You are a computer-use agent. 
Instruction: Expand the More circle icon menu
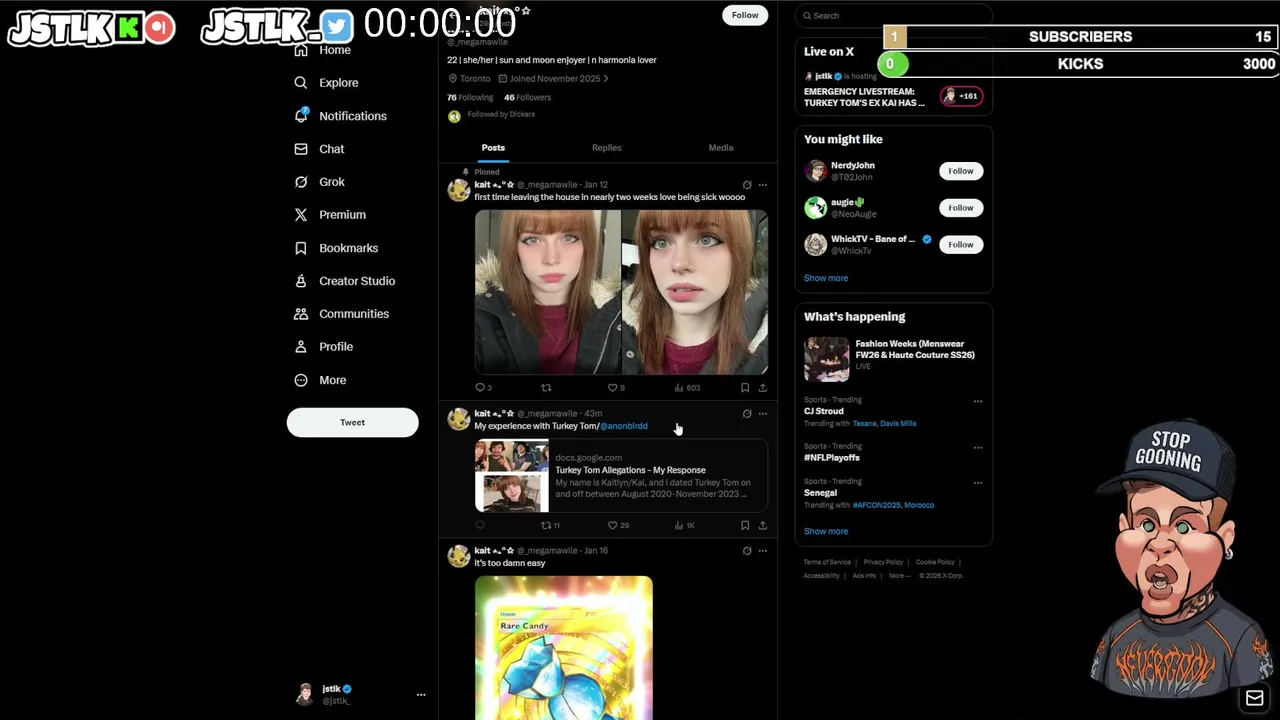click(x=301, y=380)
